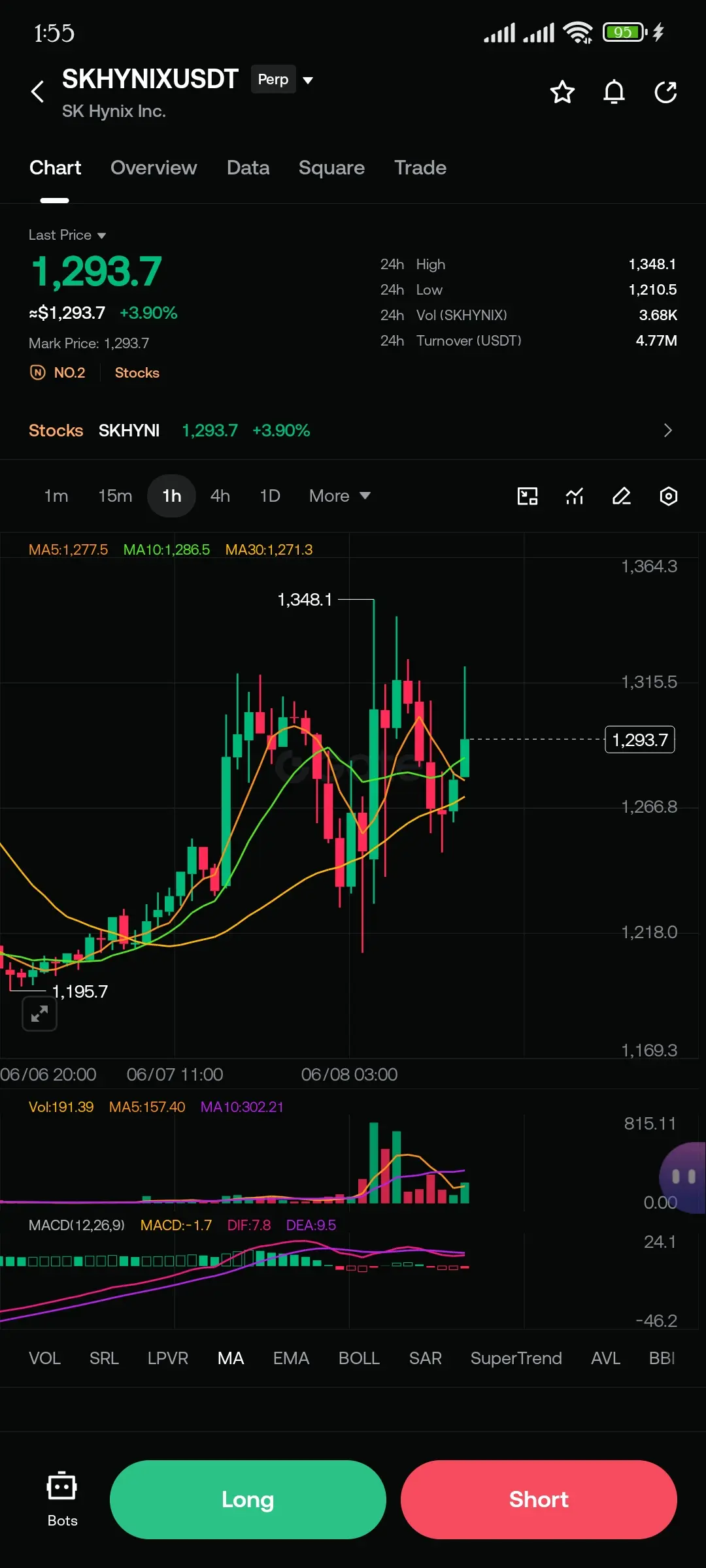Tap the 24h High value 1,348.1

(652, 264)
